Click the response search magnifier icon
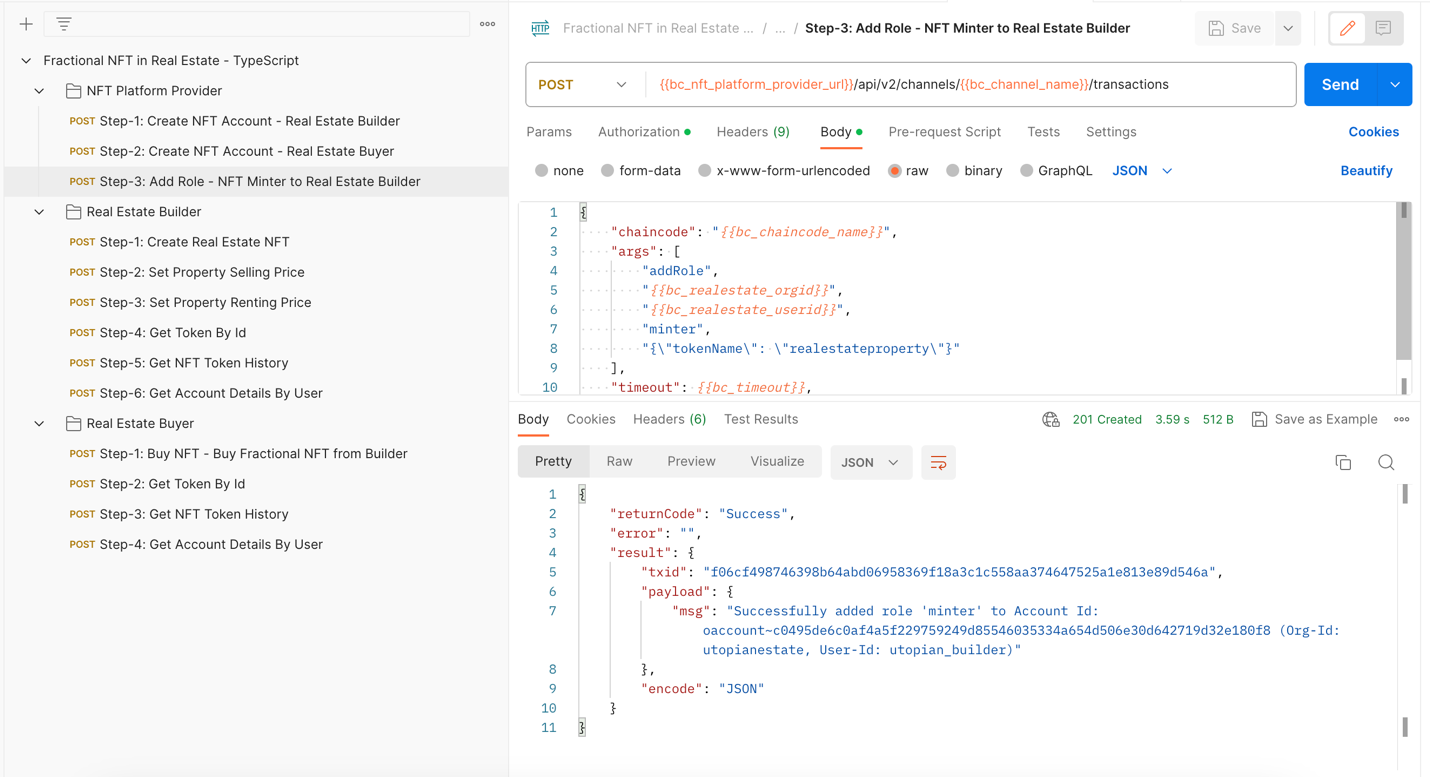The image size is (1430, 782). pos(1386,462)
